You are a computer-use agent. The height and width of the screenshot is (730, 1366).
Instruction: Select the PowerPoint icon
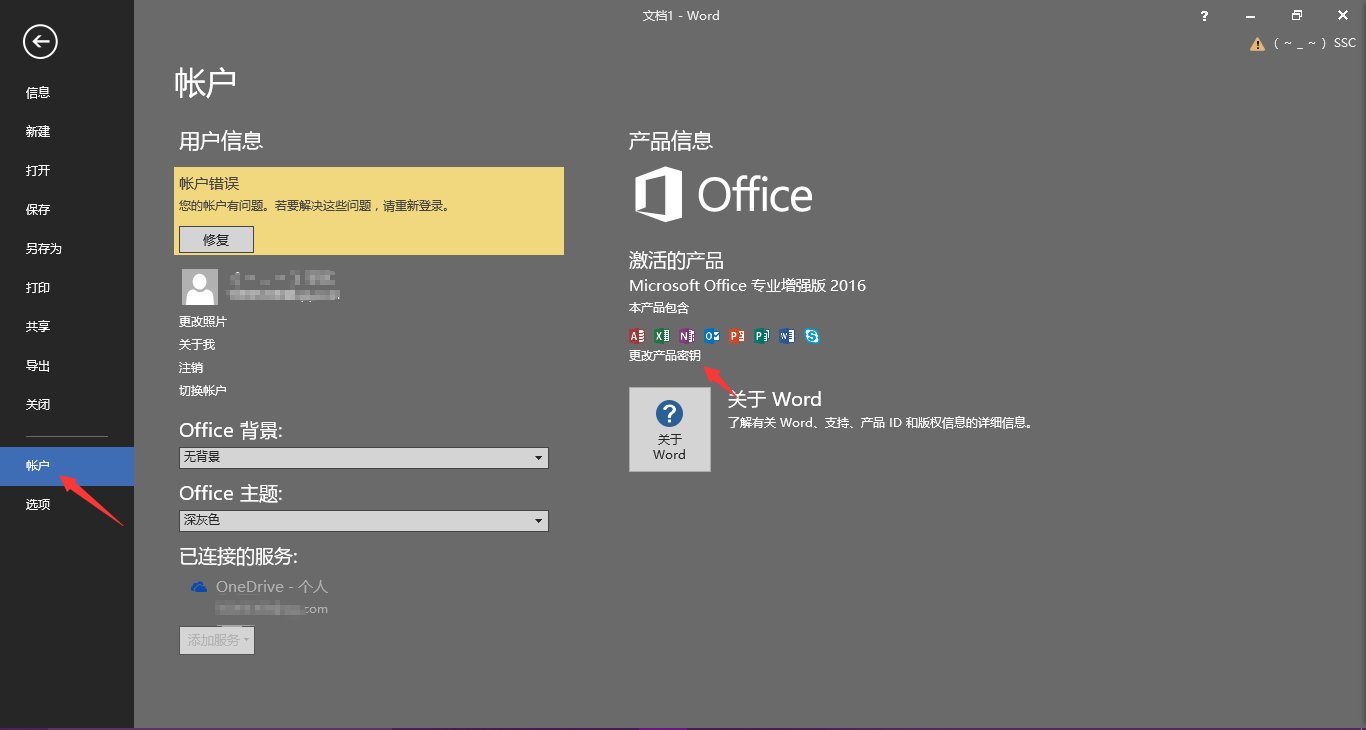736,336
